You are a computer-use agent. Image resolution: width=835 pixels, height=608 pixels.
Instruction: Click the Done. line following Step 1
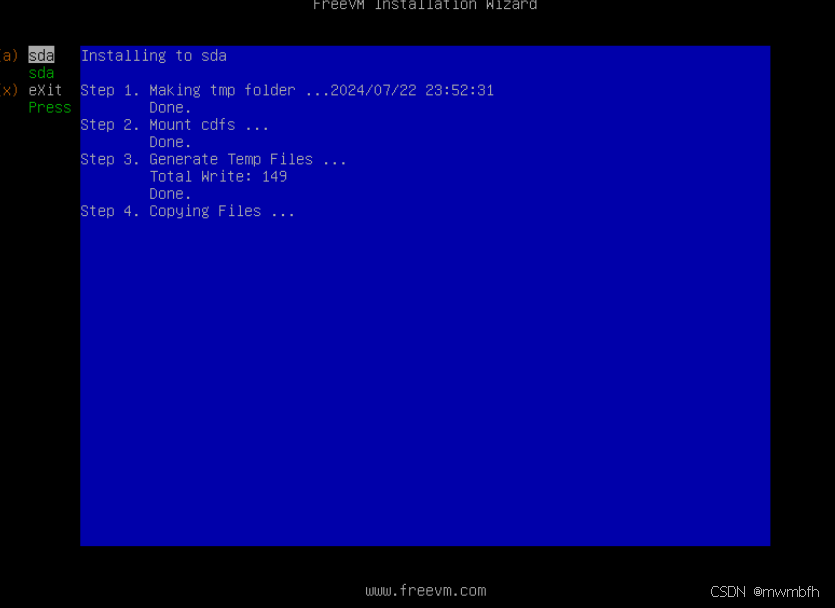point(170,108)
